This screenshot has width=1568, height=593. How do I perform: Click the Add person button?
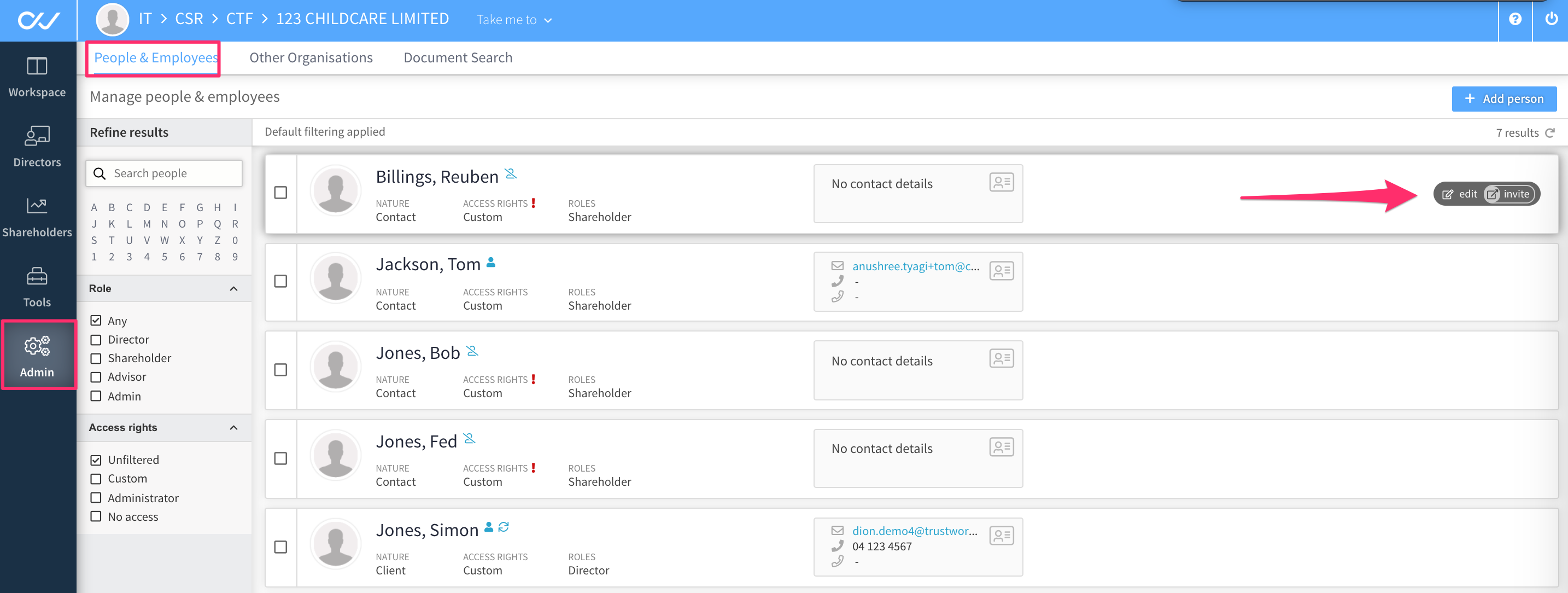click(1503, 98)
